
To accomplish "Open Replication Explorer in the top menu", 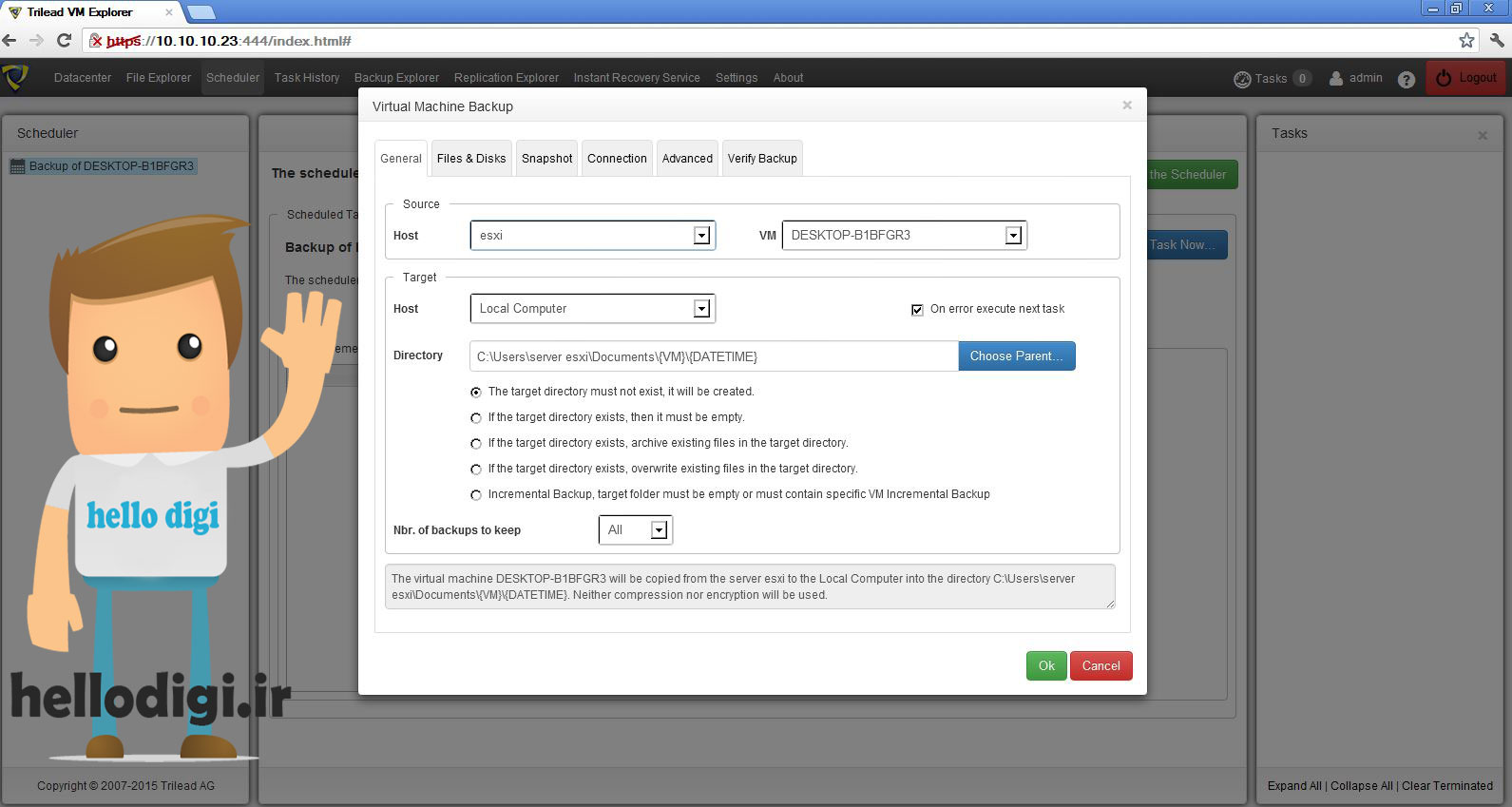I will [507, 78].
